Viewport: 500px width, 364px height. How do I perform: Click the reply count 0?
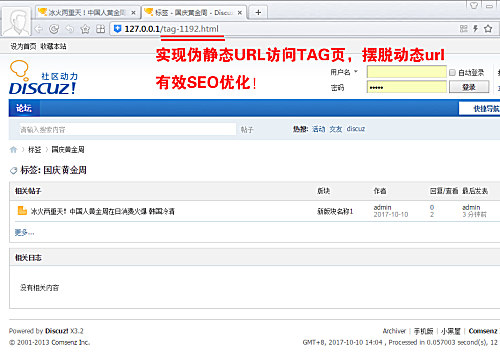[x=432, y=207]
